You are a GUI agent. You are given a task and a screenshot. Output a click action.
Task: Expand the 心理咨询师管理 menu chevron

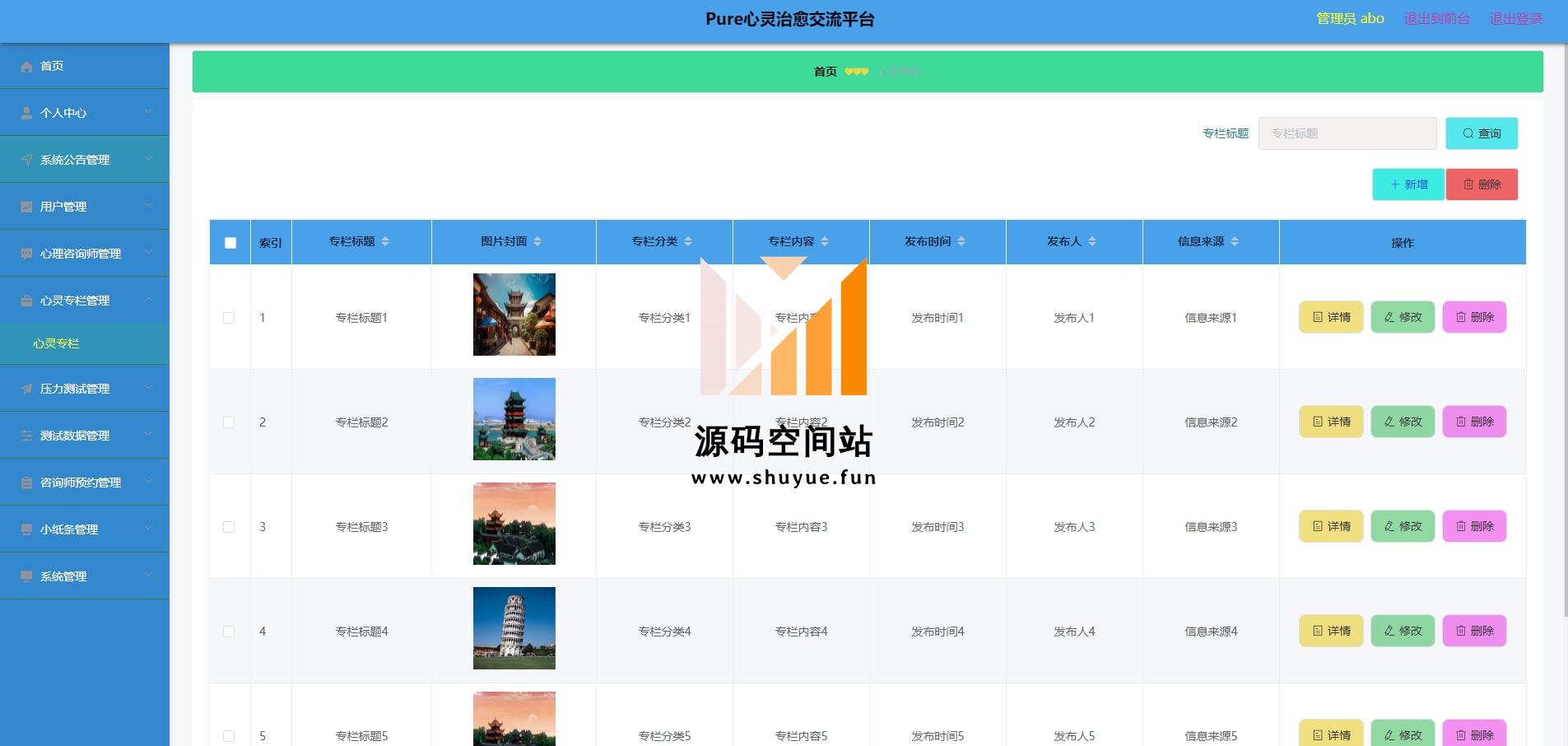click(x=148, y=252)
